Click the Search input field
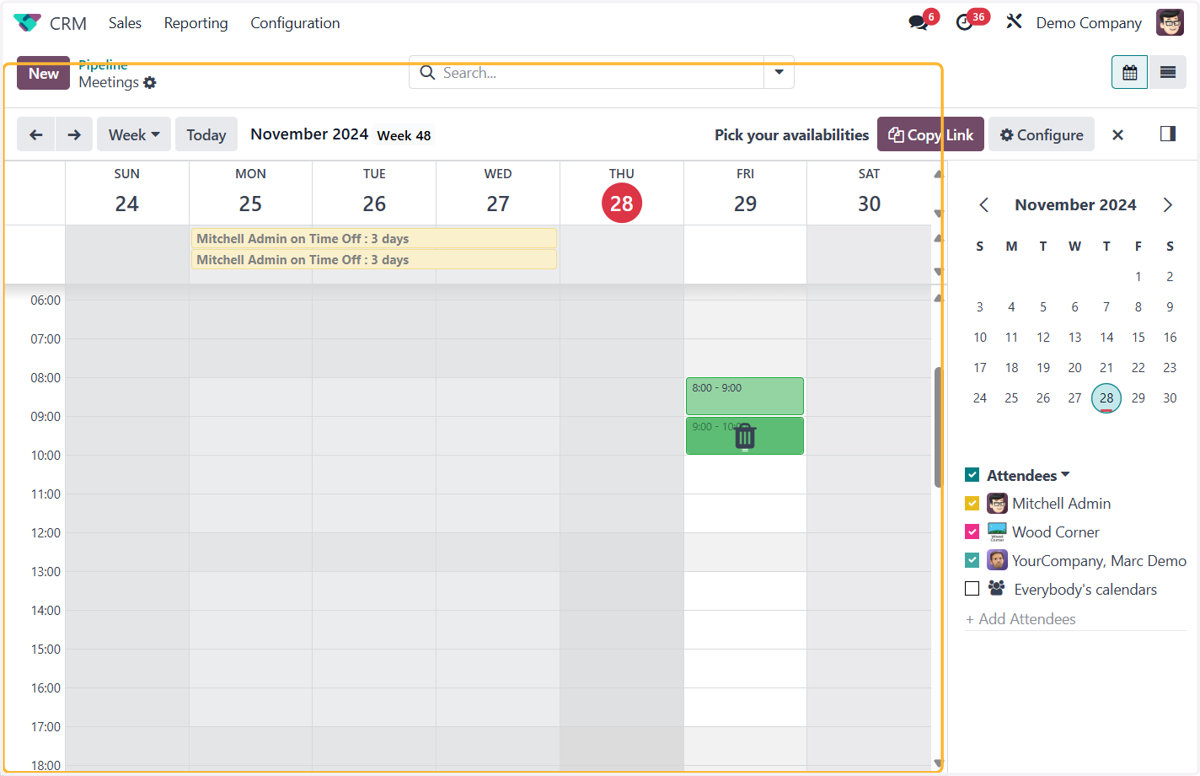The height and width of the screenshot is (776, 1200). (x=600, y=72)
